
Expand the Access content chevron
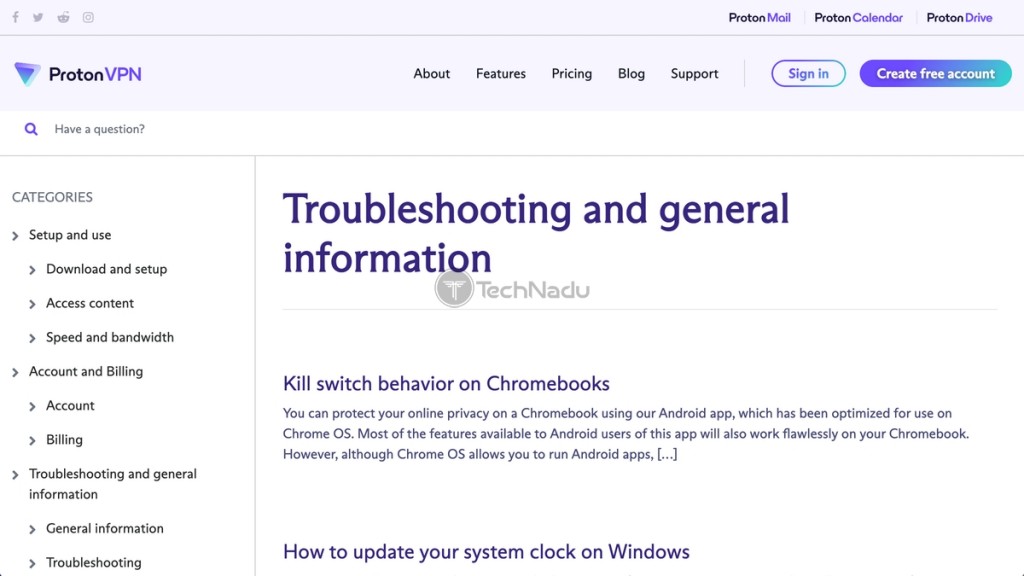32,304
